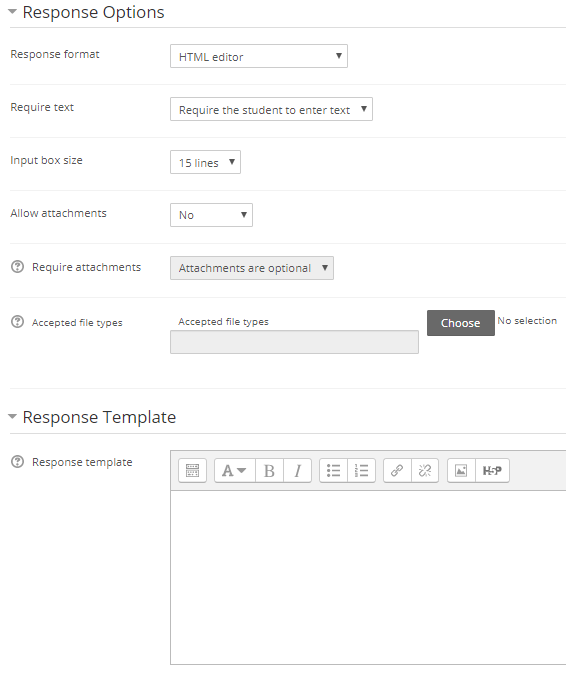Open the Input box size dropdown
The image size is (566, 675).
[205, 162]
